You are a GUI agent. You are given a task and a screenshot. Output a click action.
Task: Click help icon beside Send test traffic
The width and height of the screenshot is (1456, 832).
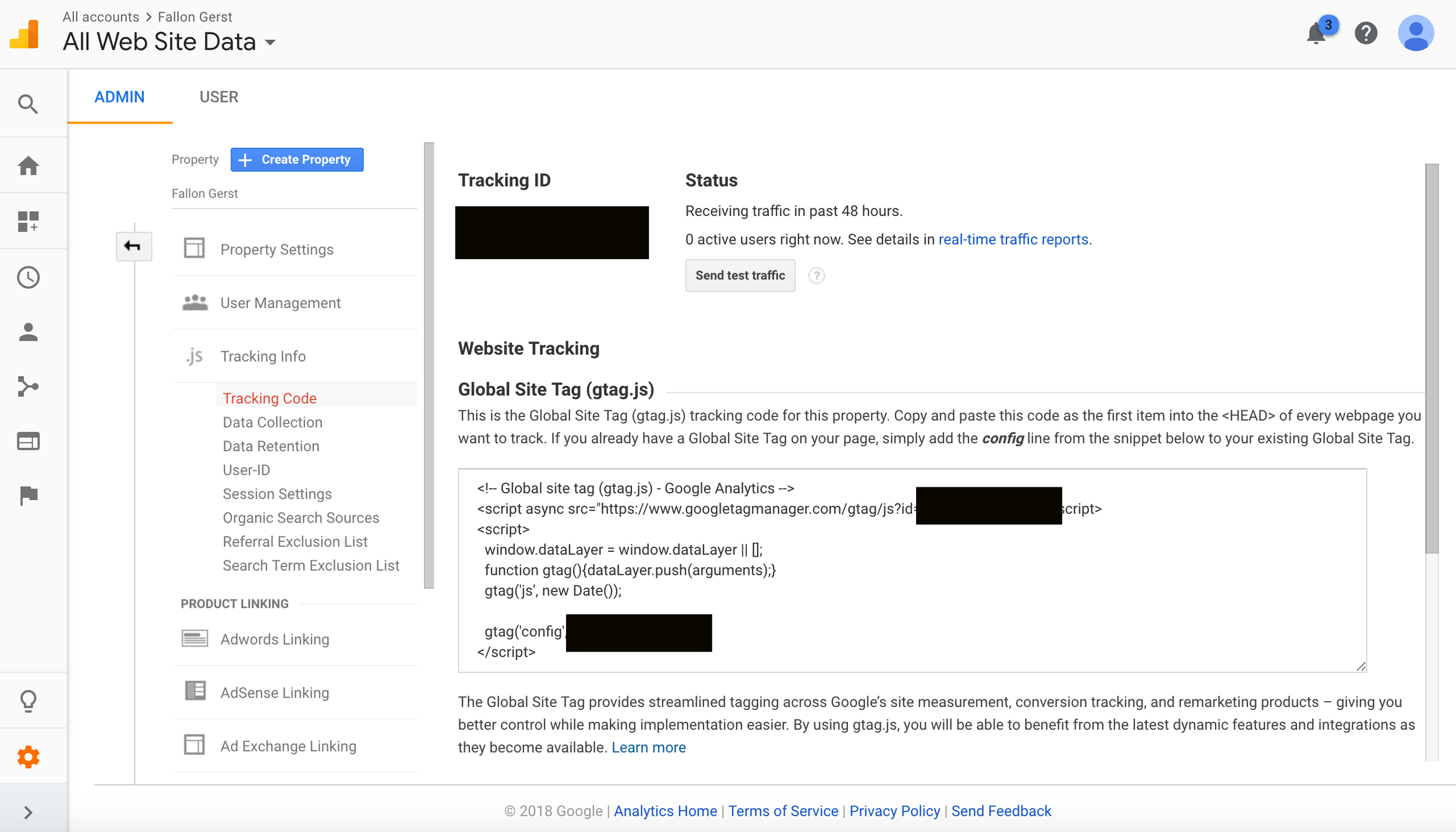(817, 275)
